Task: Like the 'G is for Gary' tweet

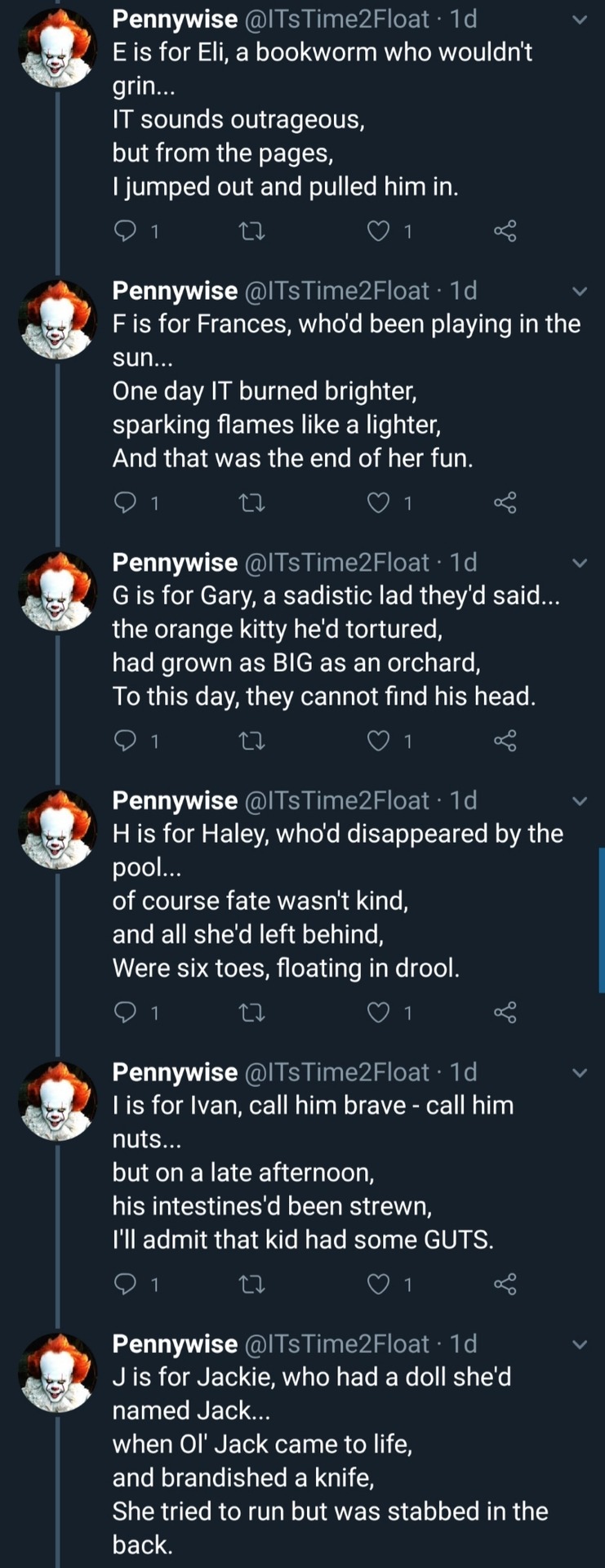Action: [x=378, y=741]
